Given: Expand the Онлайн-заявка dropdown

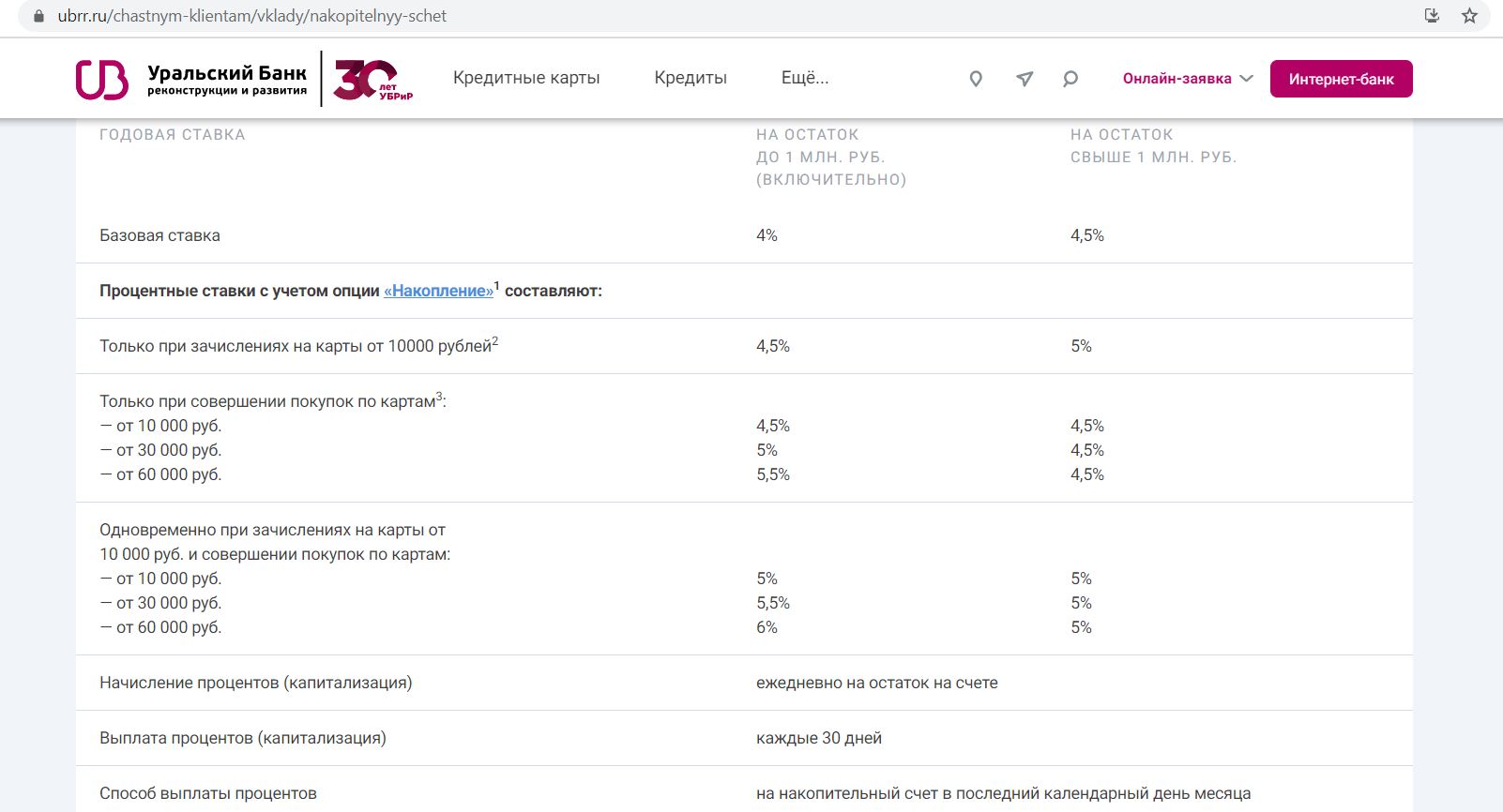Looking at the screenshot, I should click(1188, 79).
